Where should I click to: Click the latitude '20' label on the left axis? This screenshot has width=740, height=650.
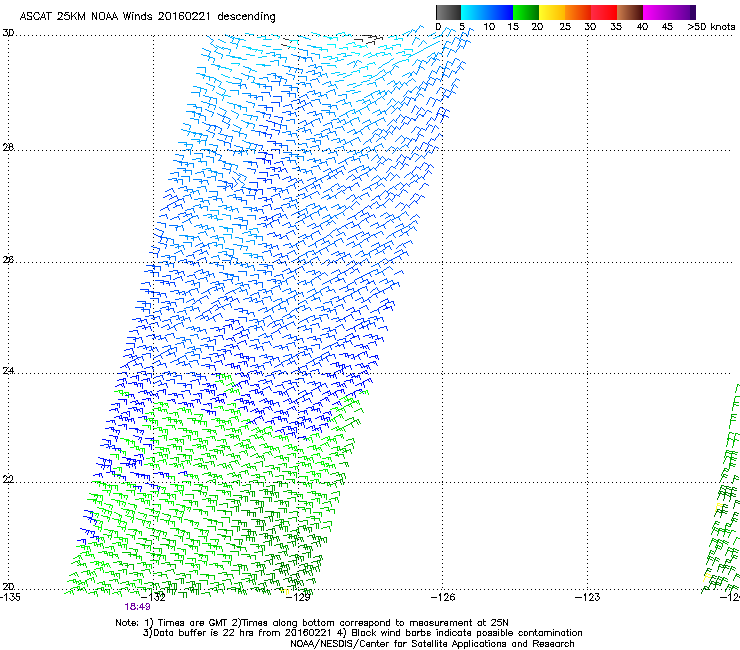8,586
